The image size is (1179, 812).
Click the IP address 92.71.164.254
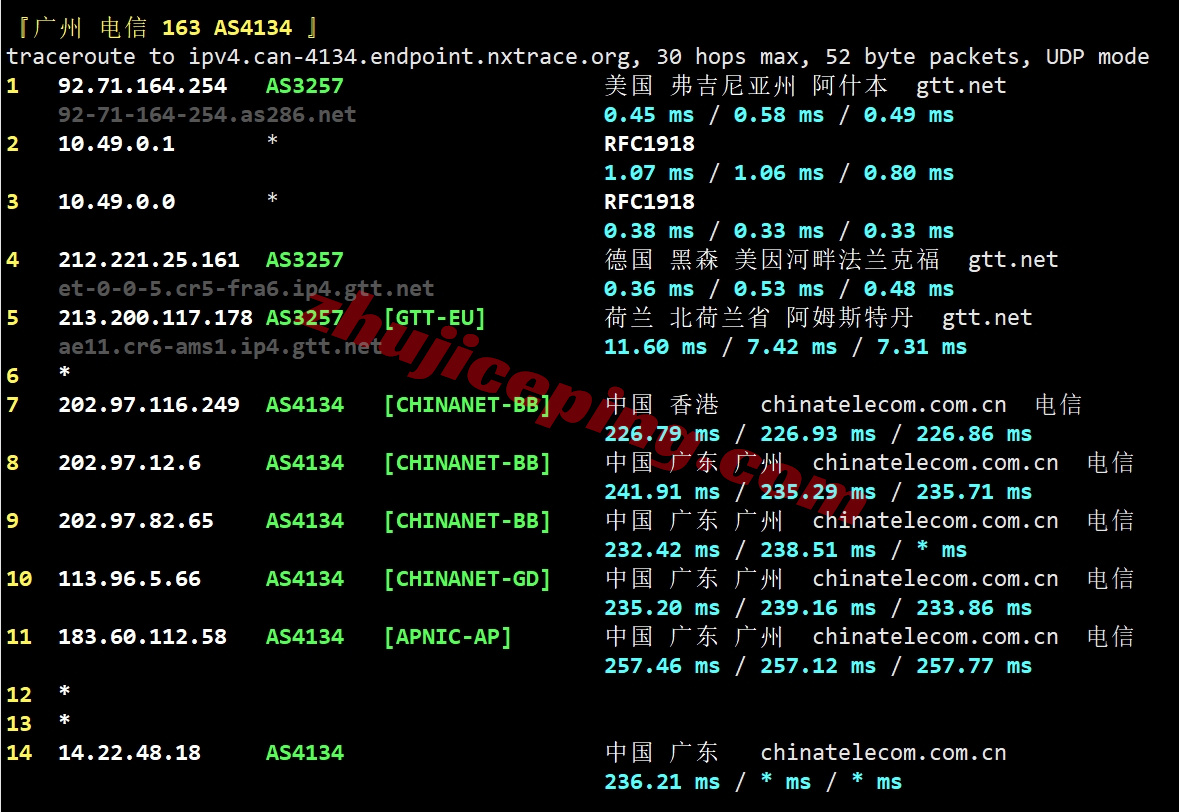[142, 86]
